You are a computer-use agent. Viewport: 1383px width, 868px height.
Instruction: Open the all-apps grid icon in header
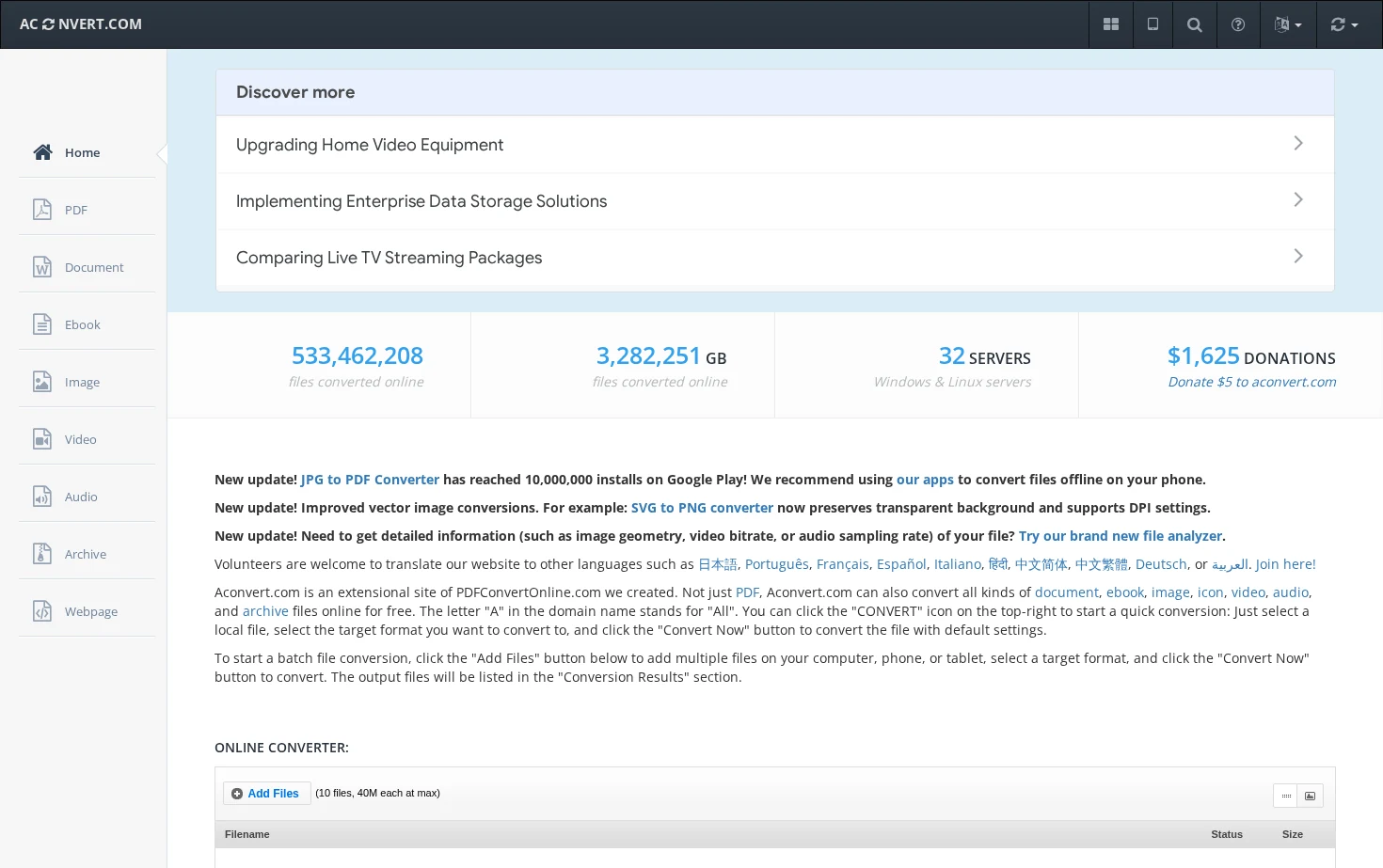(x=1111, y=24)
